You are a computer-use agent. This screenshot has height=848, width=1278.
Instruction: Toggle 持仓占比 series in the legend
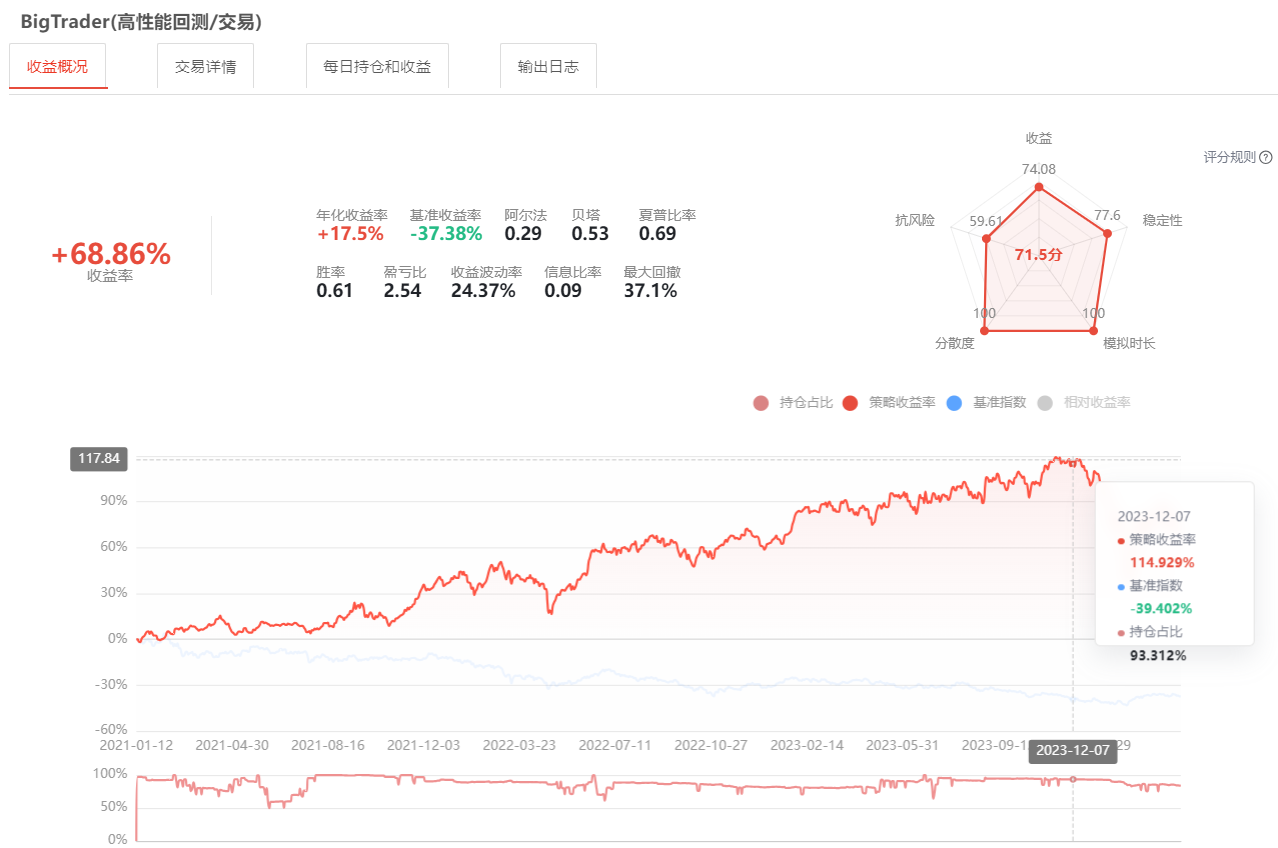794,402
